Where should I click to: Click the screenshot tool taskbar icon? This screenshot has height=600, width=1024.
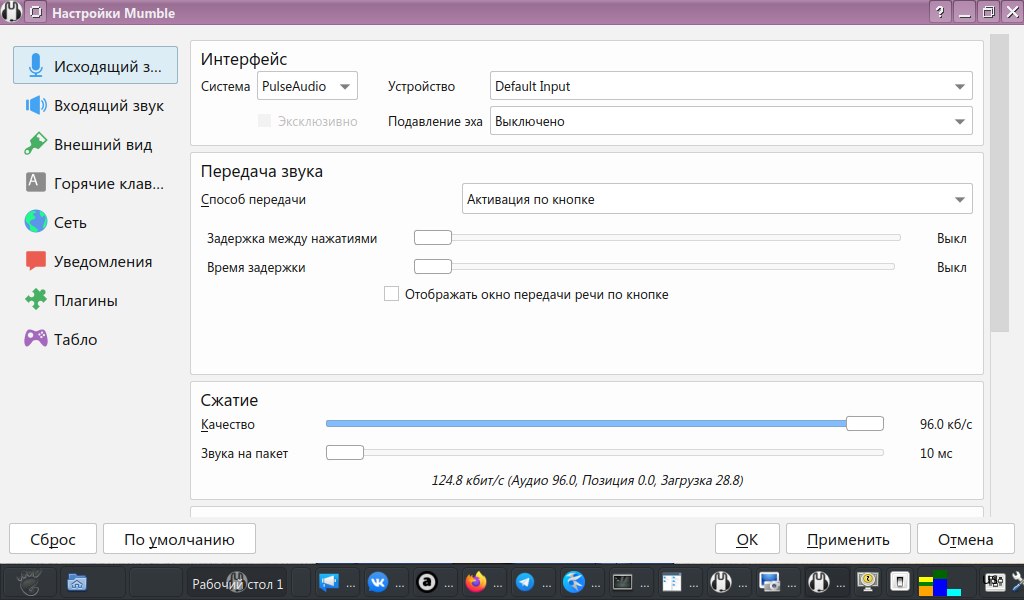point(769,582)
